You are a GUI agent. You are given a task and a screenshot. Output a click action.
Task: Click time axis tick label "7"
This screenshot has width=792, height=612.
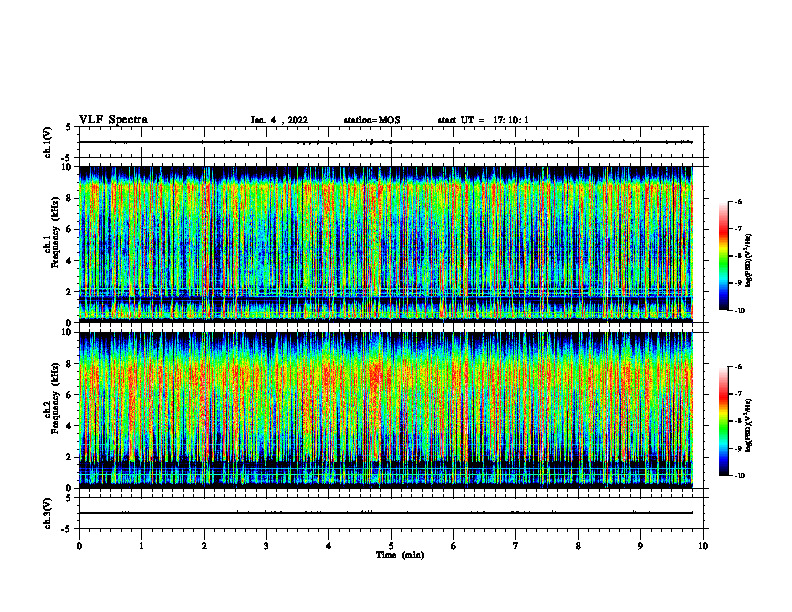[x=516, y=546]
